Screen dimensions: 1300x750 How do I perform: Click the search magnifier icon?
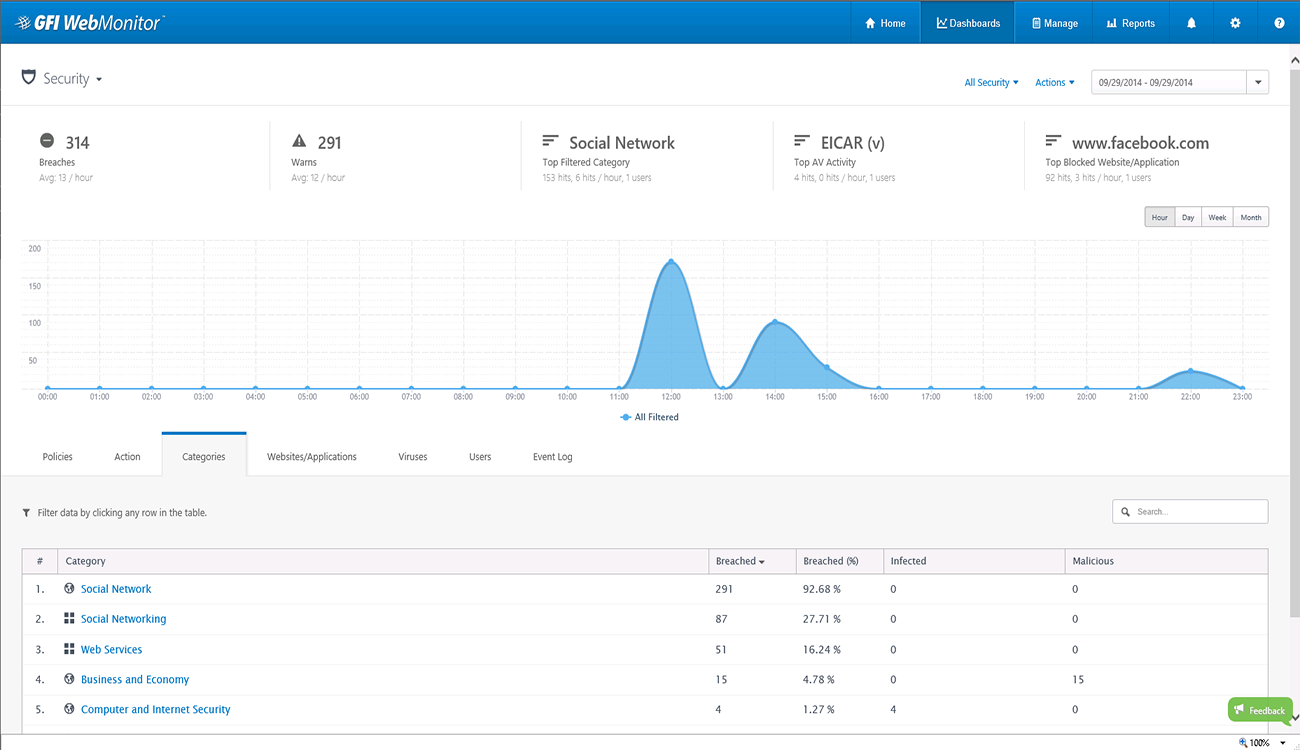(x=1126, y=511)
